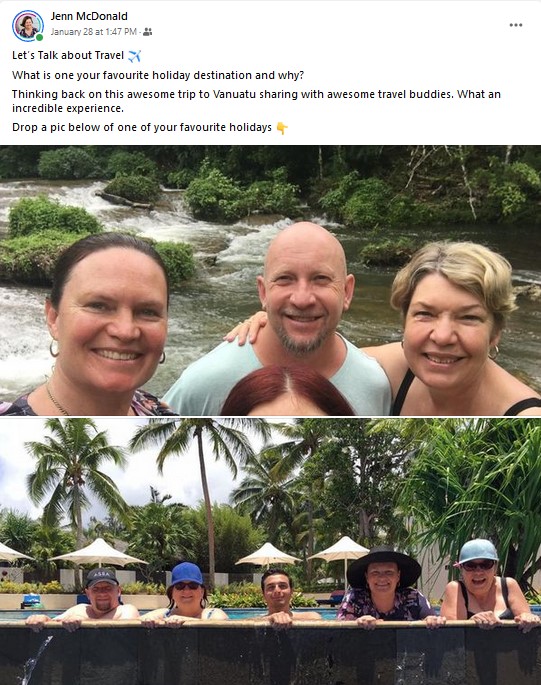Screen dimensions: 541x685
Task: Click the man wearing the ASSA cap
Action: coord(101,595)
